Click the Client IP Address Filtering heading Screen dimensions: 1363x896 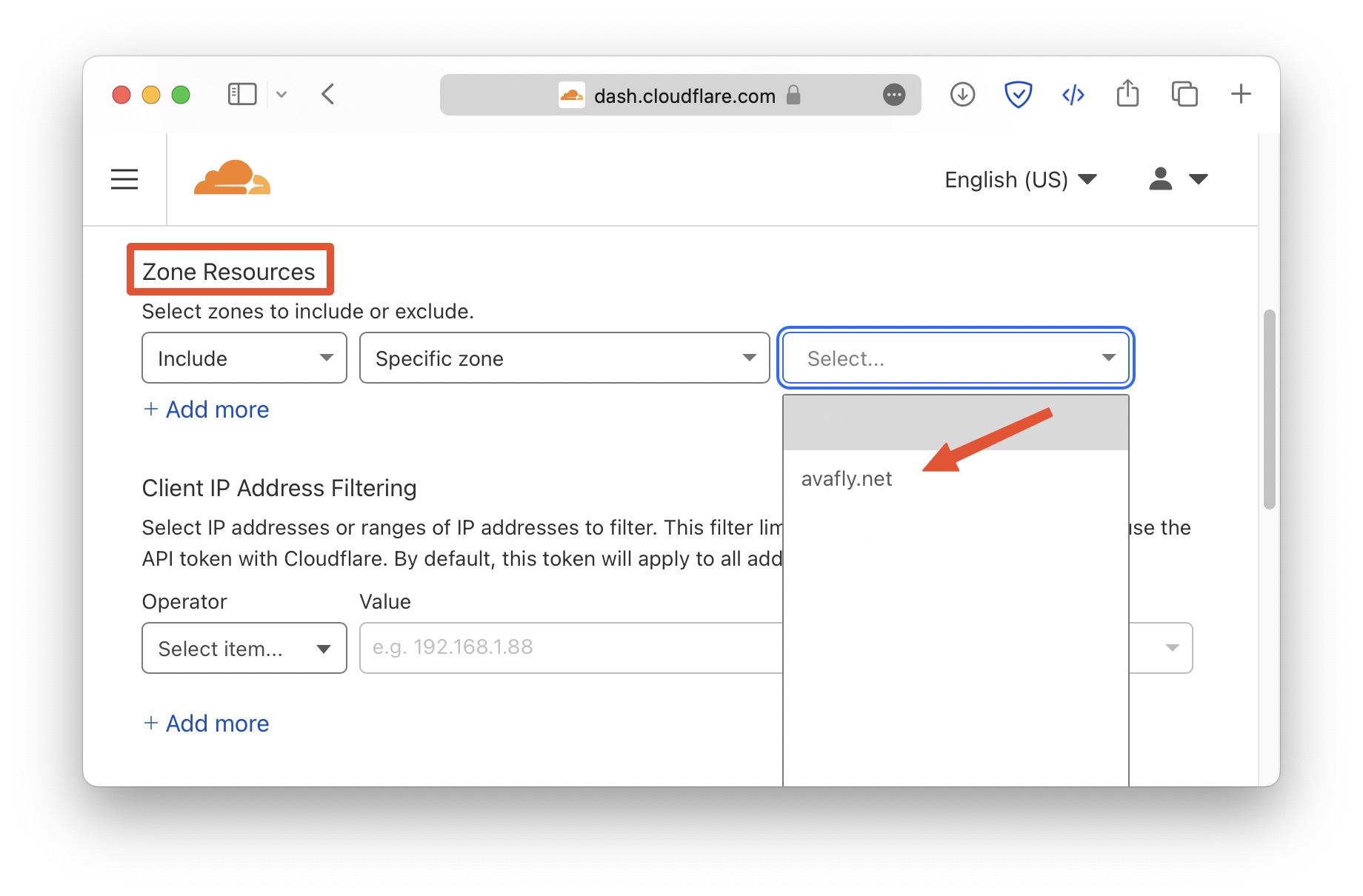279,488
